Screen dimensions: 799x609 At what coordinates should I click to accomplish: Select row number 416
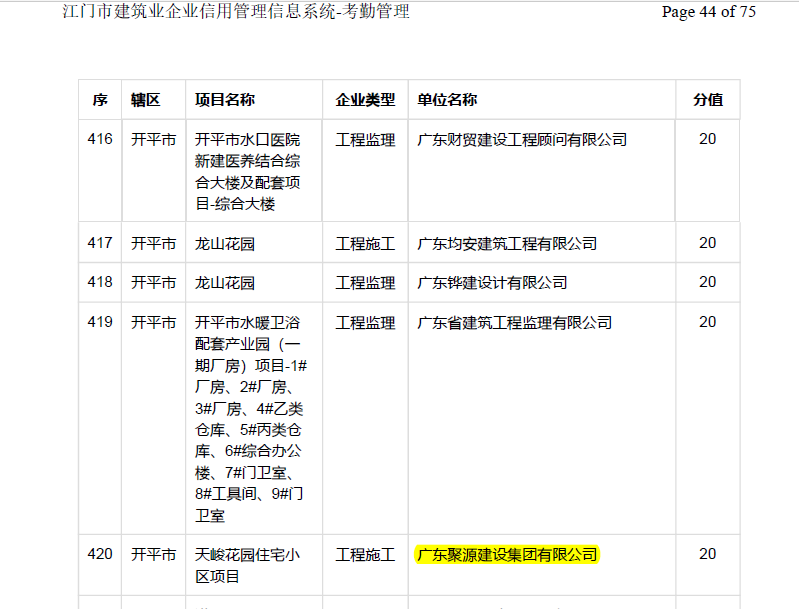[100, 140]
